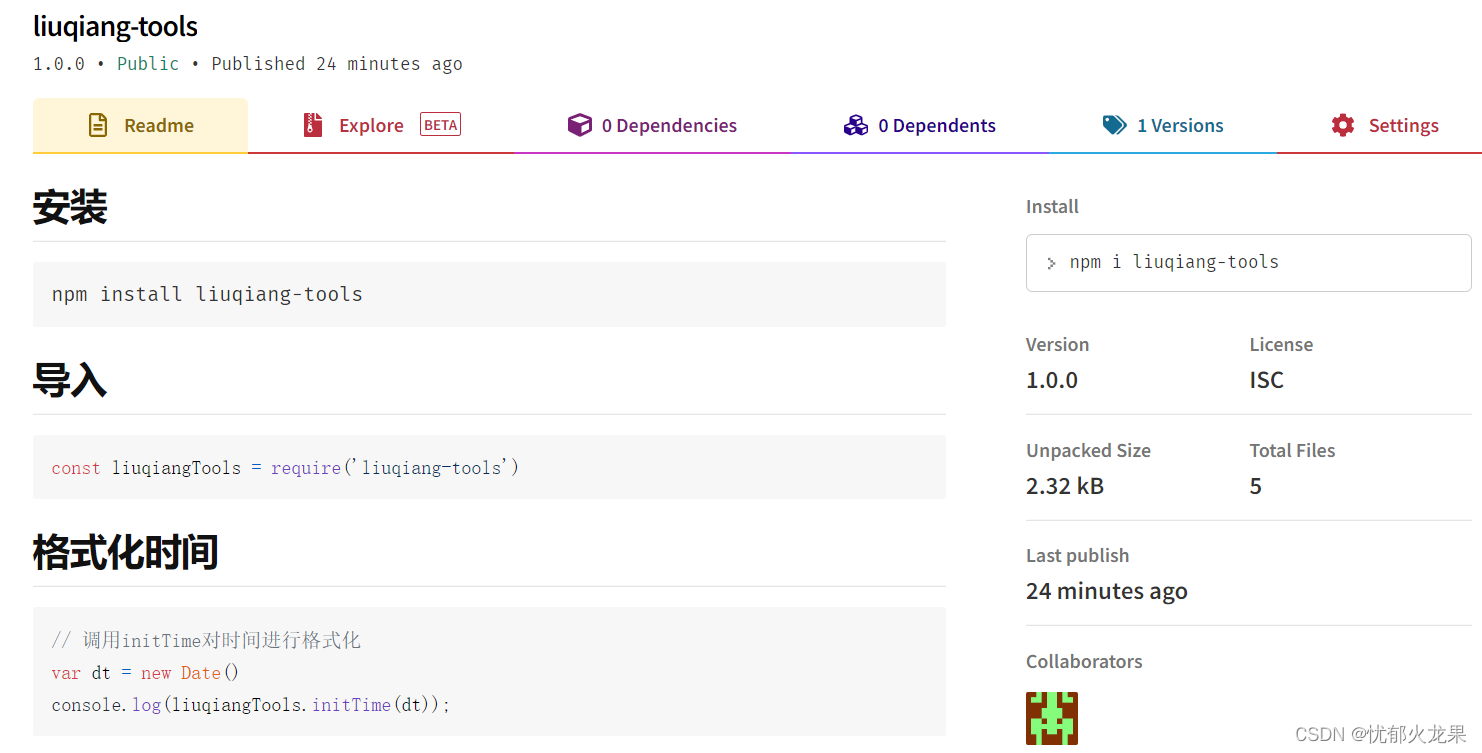Viewport: 1482px width, 753px height.
Task: Click the npm install liuqiang-tools code block
Action: [x=489, y=294]
